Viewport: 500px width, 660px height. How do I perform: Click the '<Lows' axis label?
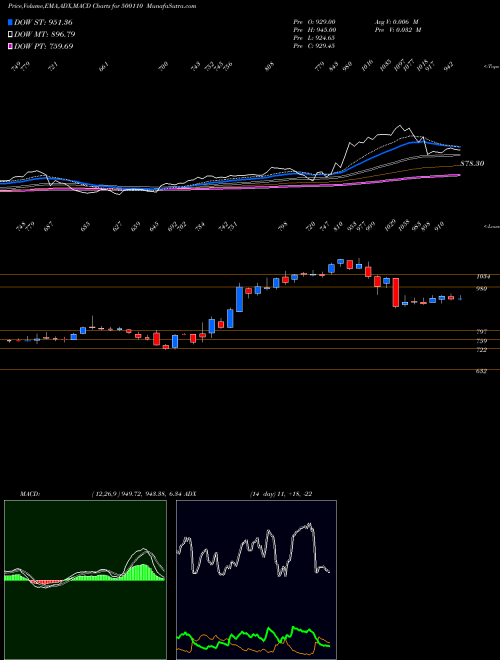pyautogui.click(x=491, y=226)
